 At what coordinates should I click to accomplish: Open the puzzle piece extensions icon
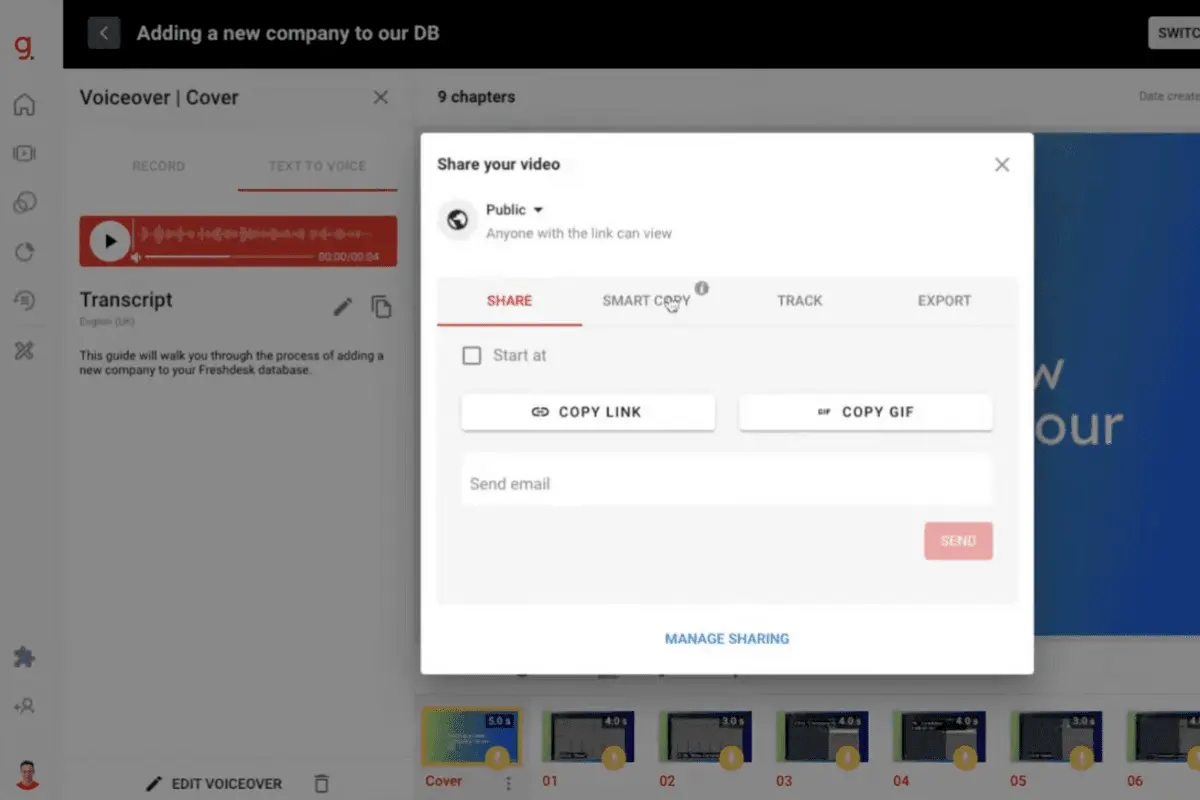(x=24, y=657)
